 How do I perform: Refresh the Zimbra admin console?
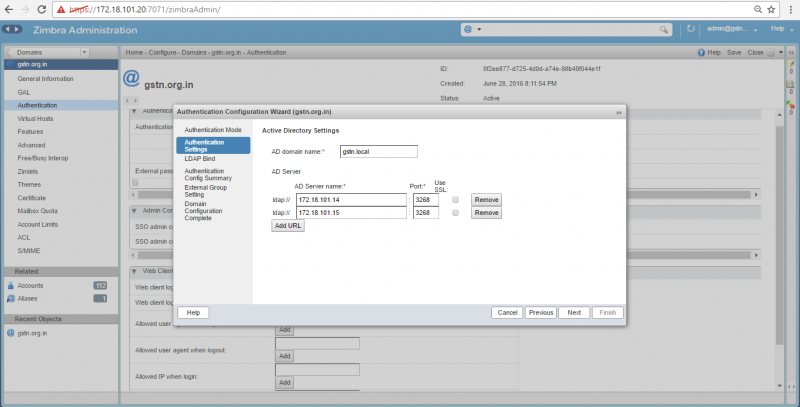pos(690,29)
